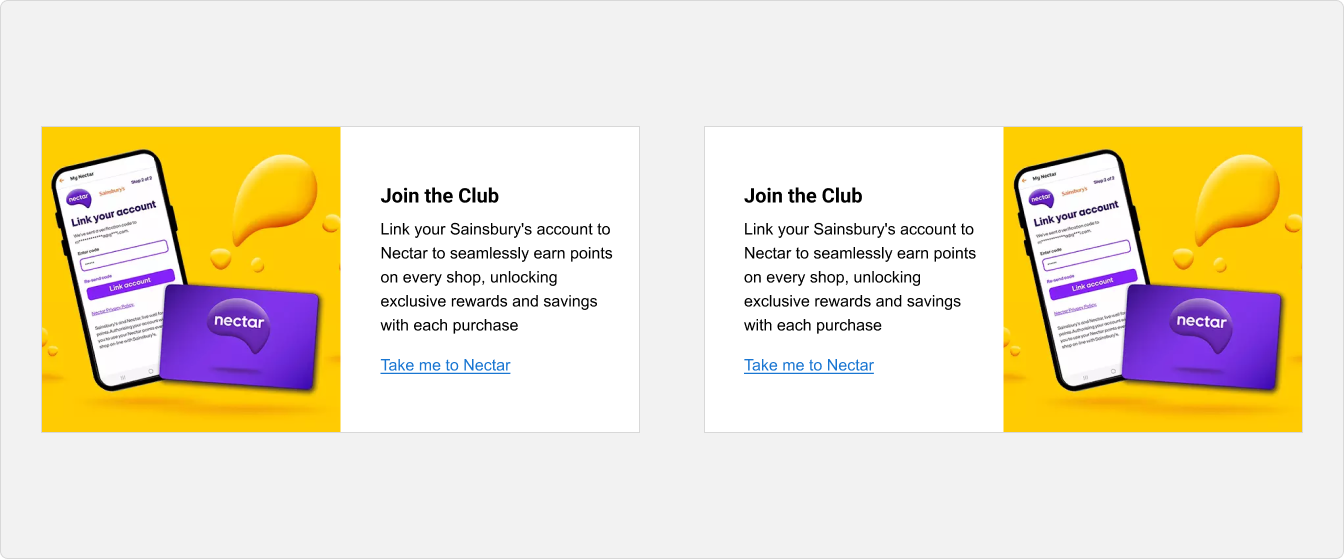Click the Sainsbury's logo on the right phone
The height and width of the screenshot is (559, 1344).
tap(1074, 189)
